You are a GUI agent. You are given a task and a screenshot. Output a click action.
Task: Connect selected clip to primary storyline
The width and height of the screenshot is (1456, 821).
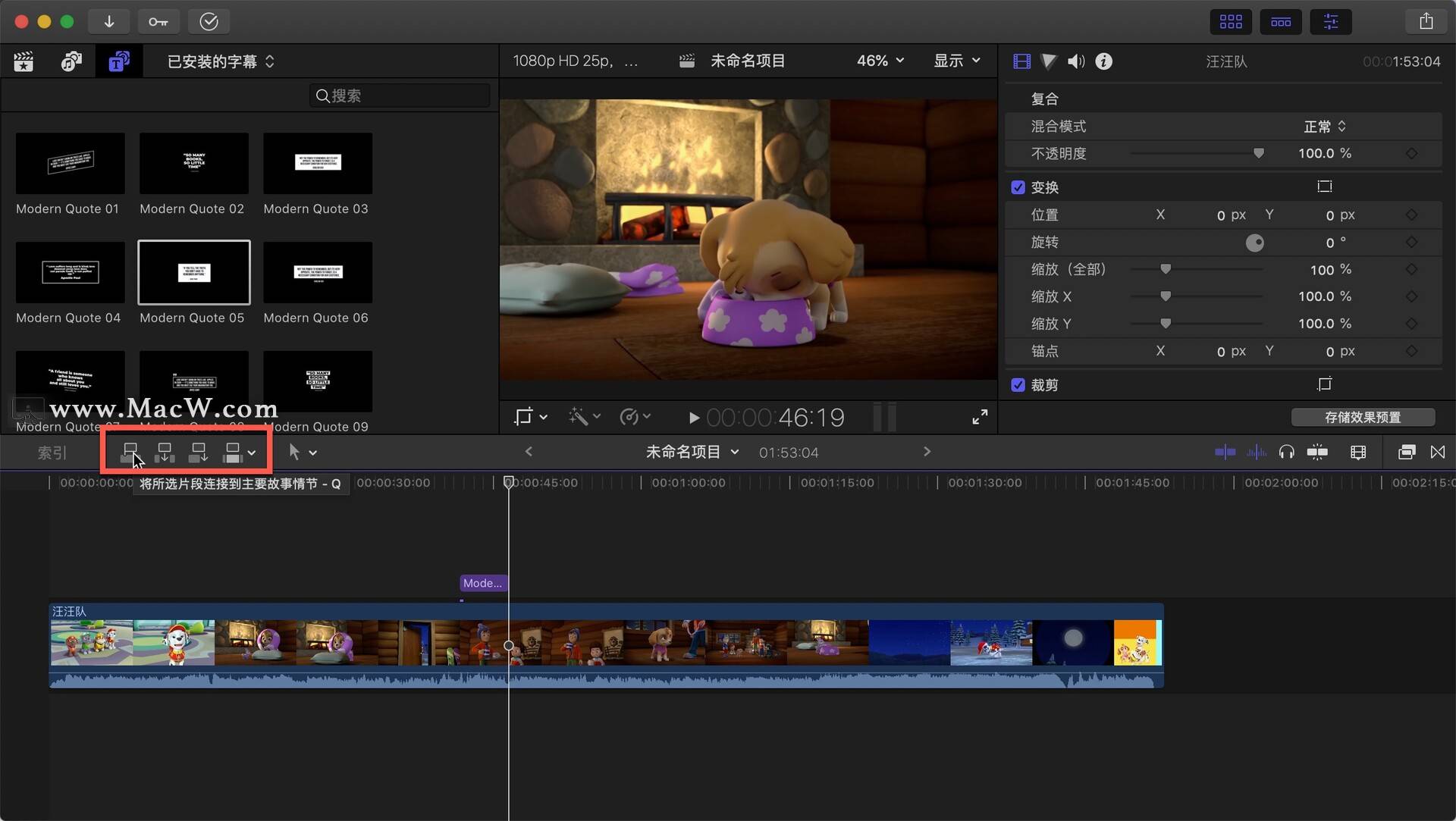point(130,453)
